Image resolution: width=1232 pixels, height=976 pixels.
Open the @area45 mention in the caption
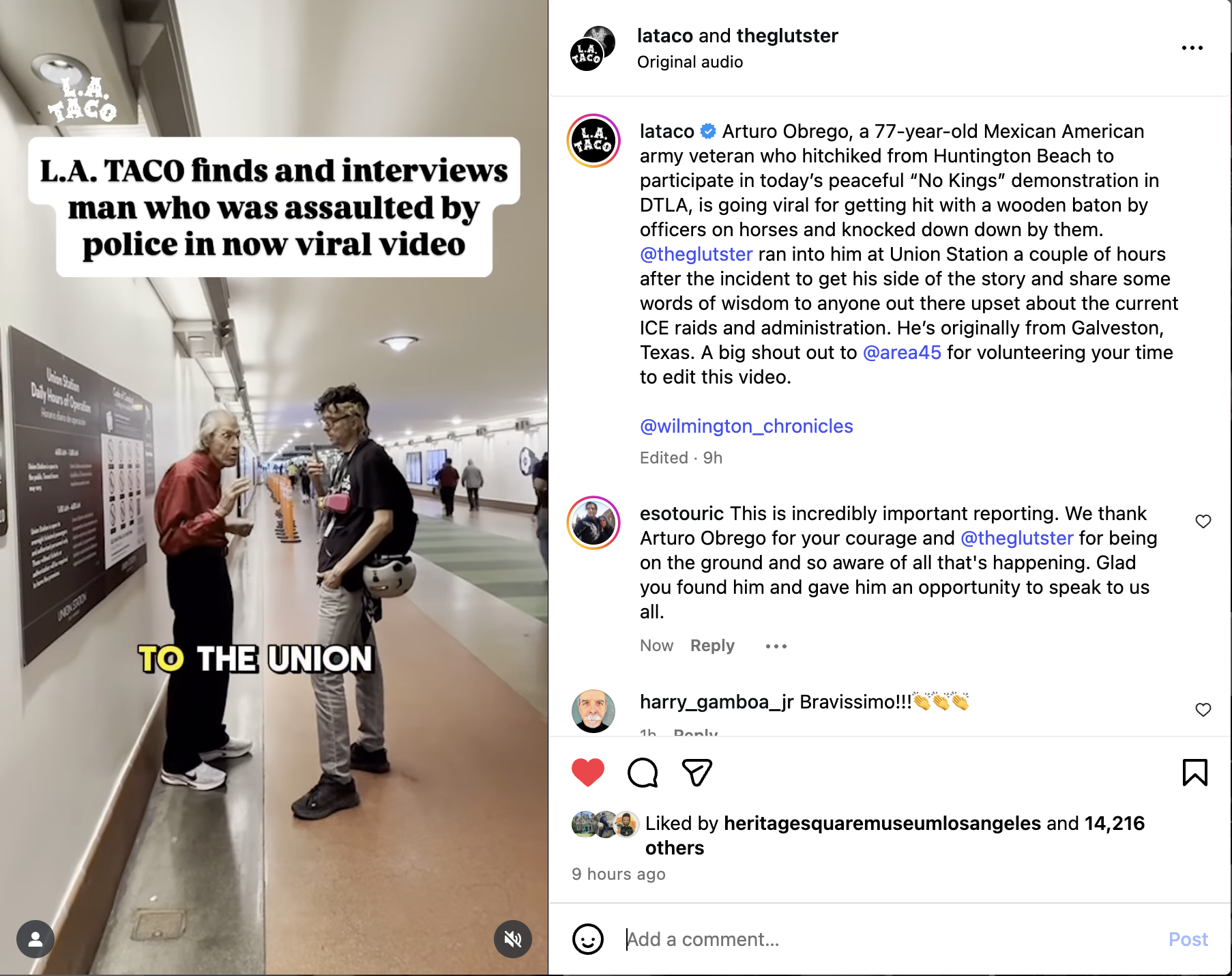tap(902, 352)
